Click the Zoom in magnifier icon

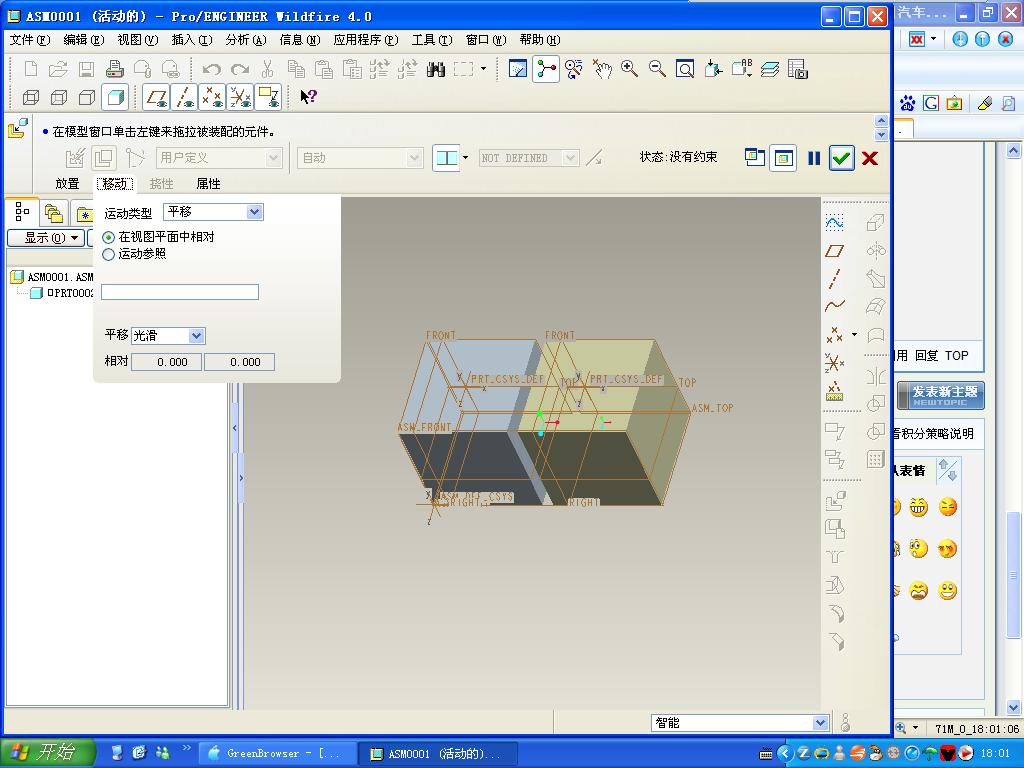click(630, 69)
